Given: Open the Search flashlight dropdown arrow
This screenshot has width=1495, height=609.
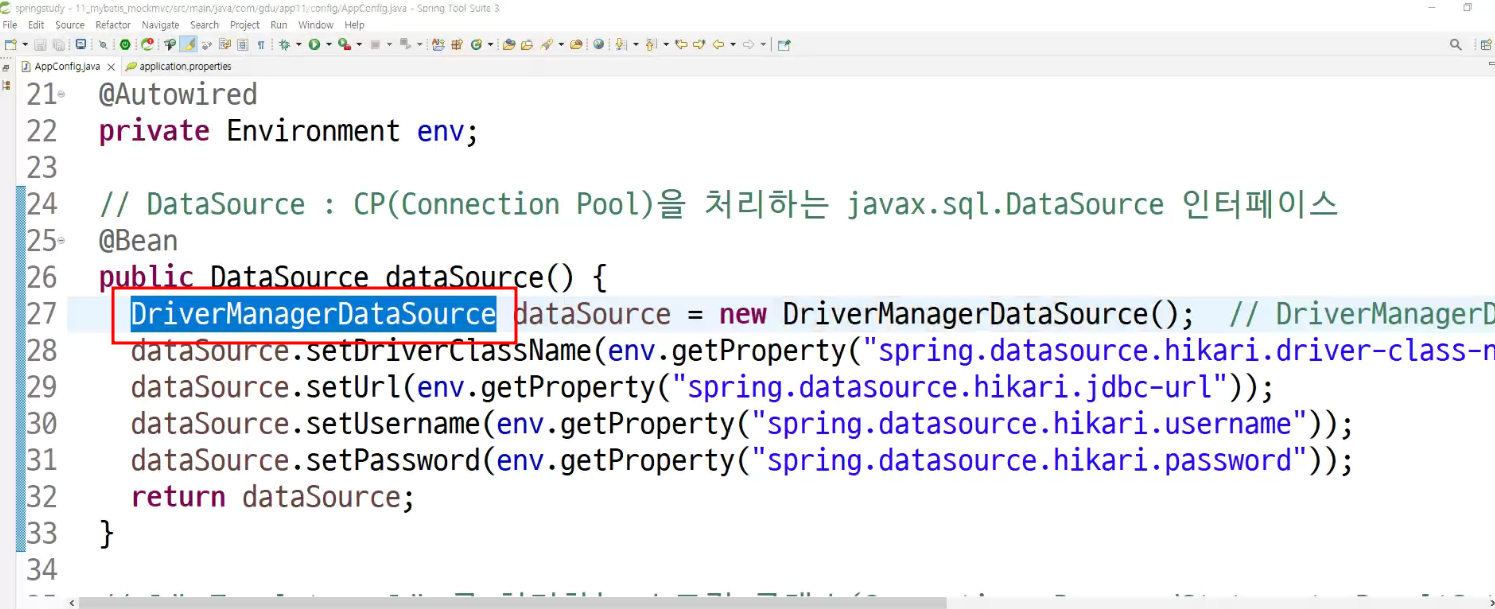Looking at the screenshot, I should [561, 44].
